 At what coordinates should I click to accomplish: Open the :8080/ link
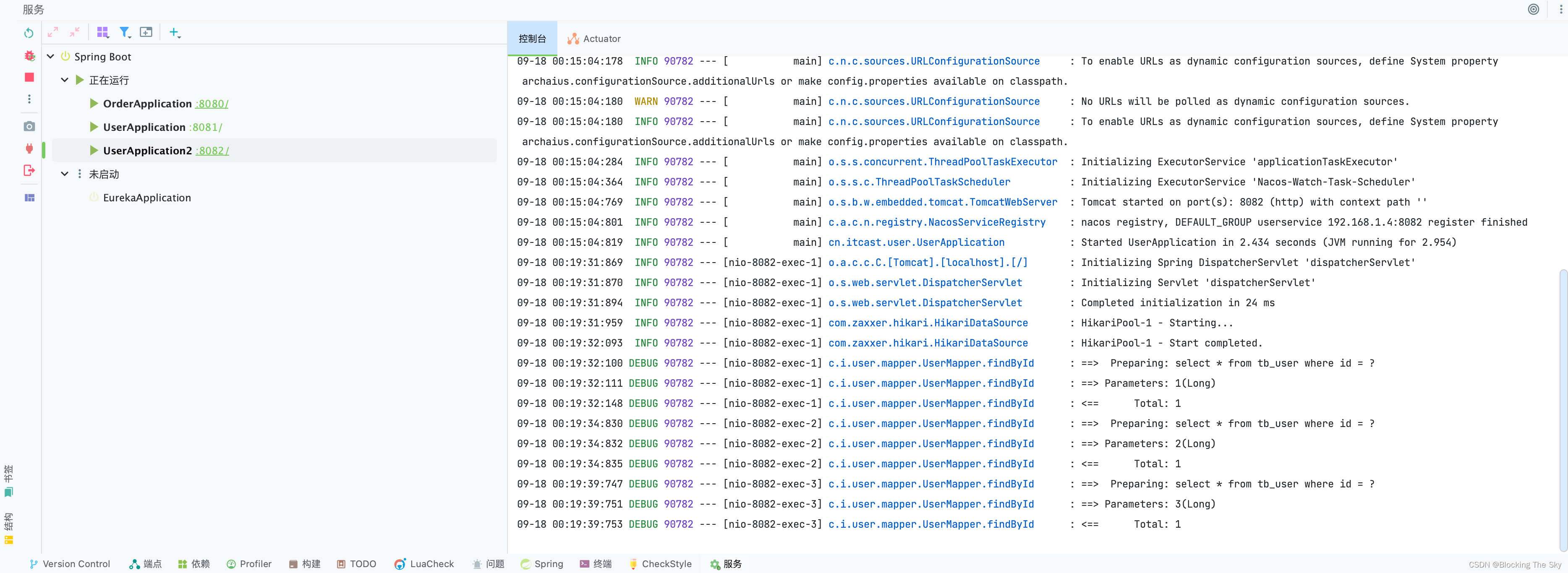[212, 104]
